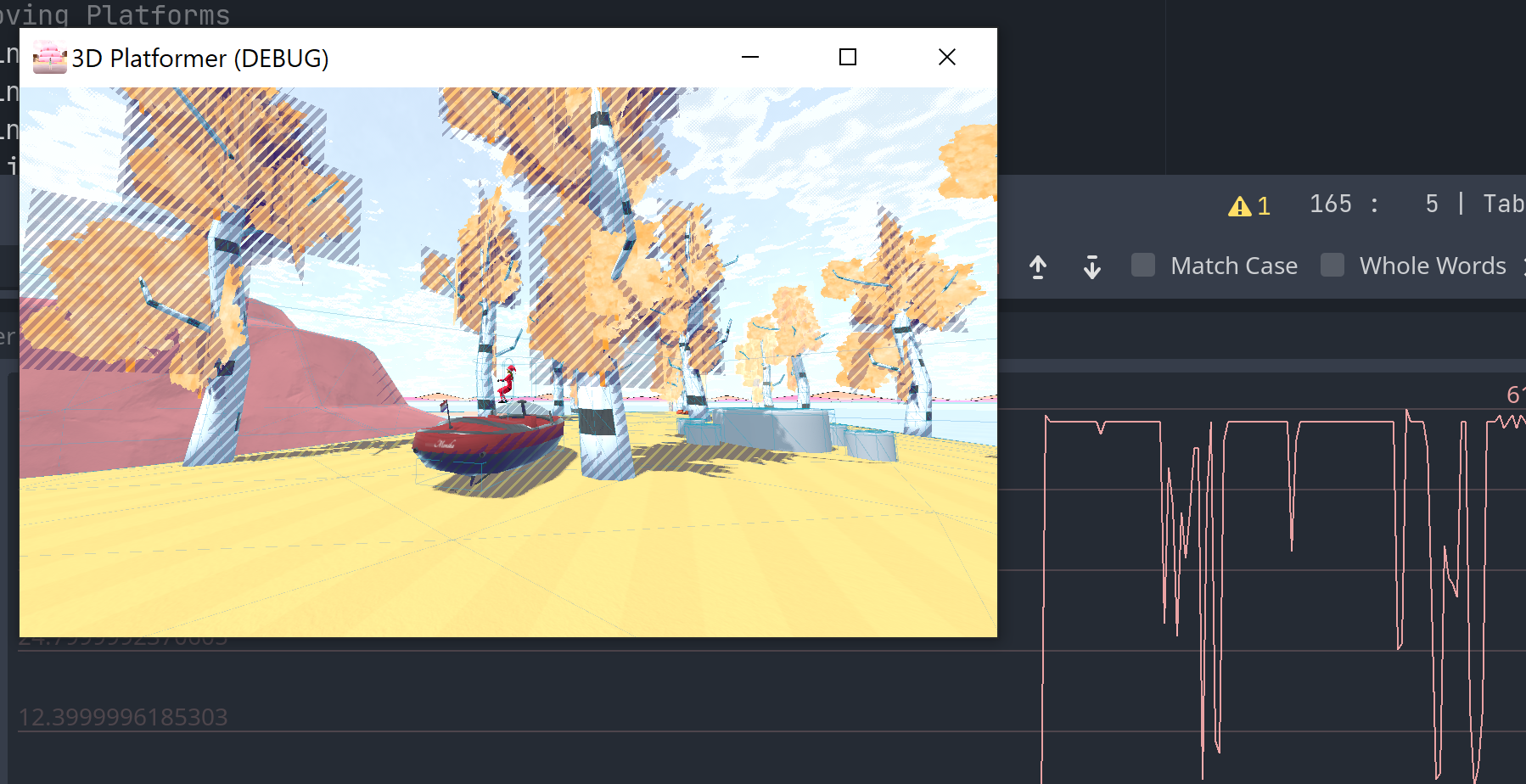Screen dimensions: 1526x784
Task: Enable the Whole Words checkbox
Action: tap(1332, 265)
